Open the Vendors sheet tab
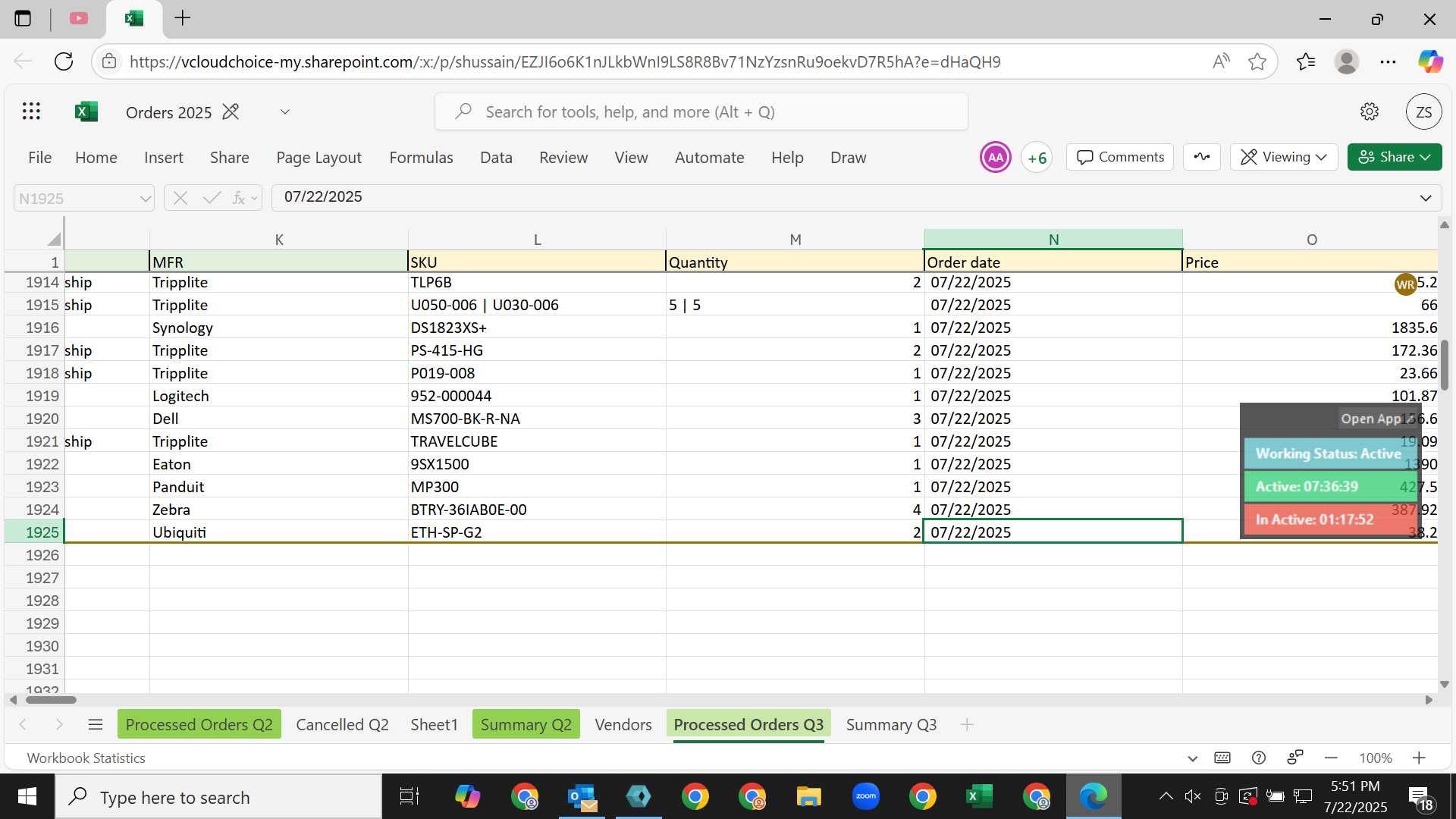 pyautogui.click(x=623, y=724)
